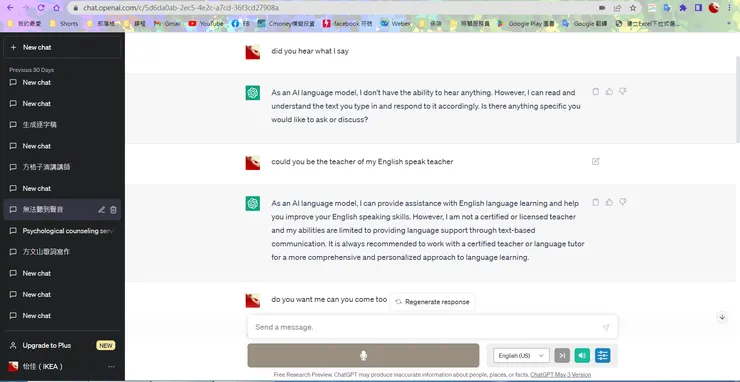This screenshot has width=740, height=382.
Task: Toggle the browser side panel icon
Action: coord(698,8)
